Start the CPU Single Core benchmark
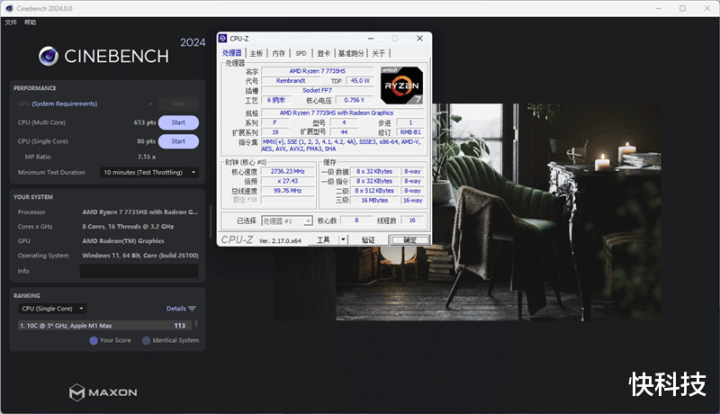The height and width of the screenshot is (414, 720). 178,141
